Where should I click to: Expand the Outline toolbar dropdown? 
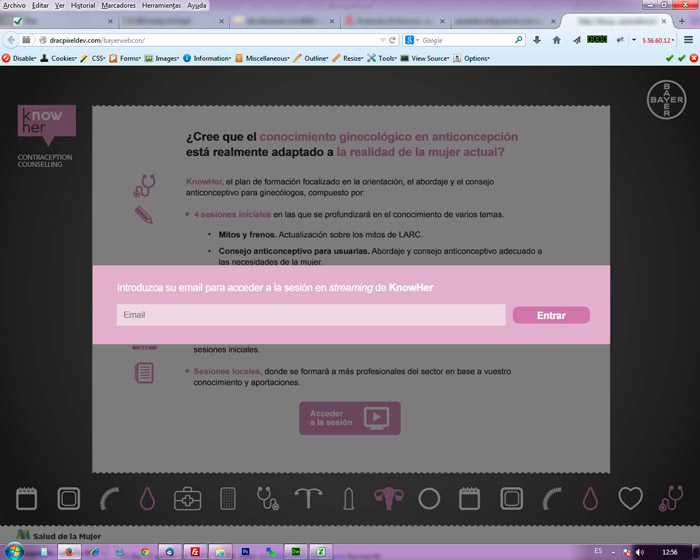tap(311, 58)
